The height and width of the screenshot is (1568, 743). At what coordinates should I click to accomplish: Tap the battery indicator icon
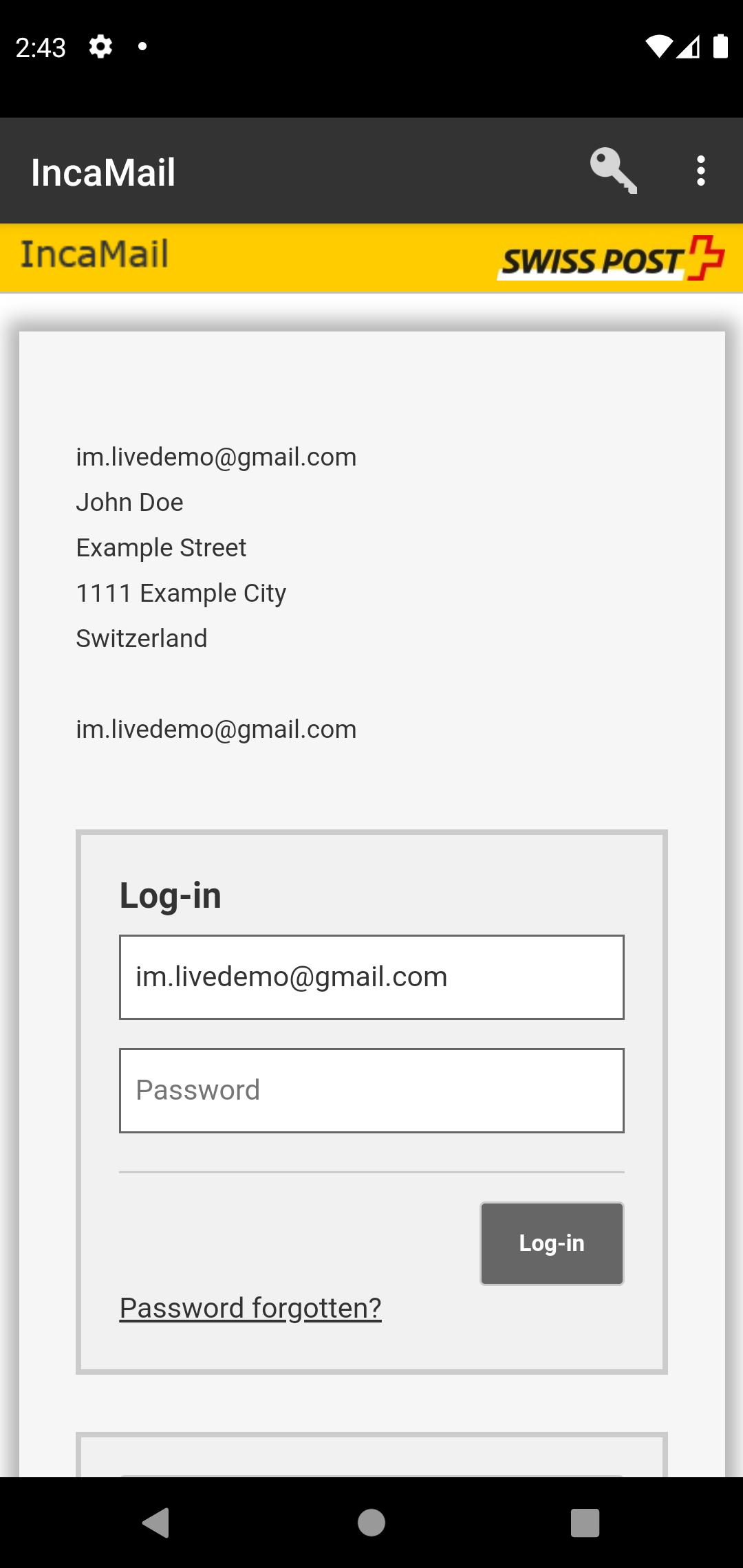(720, 47)
